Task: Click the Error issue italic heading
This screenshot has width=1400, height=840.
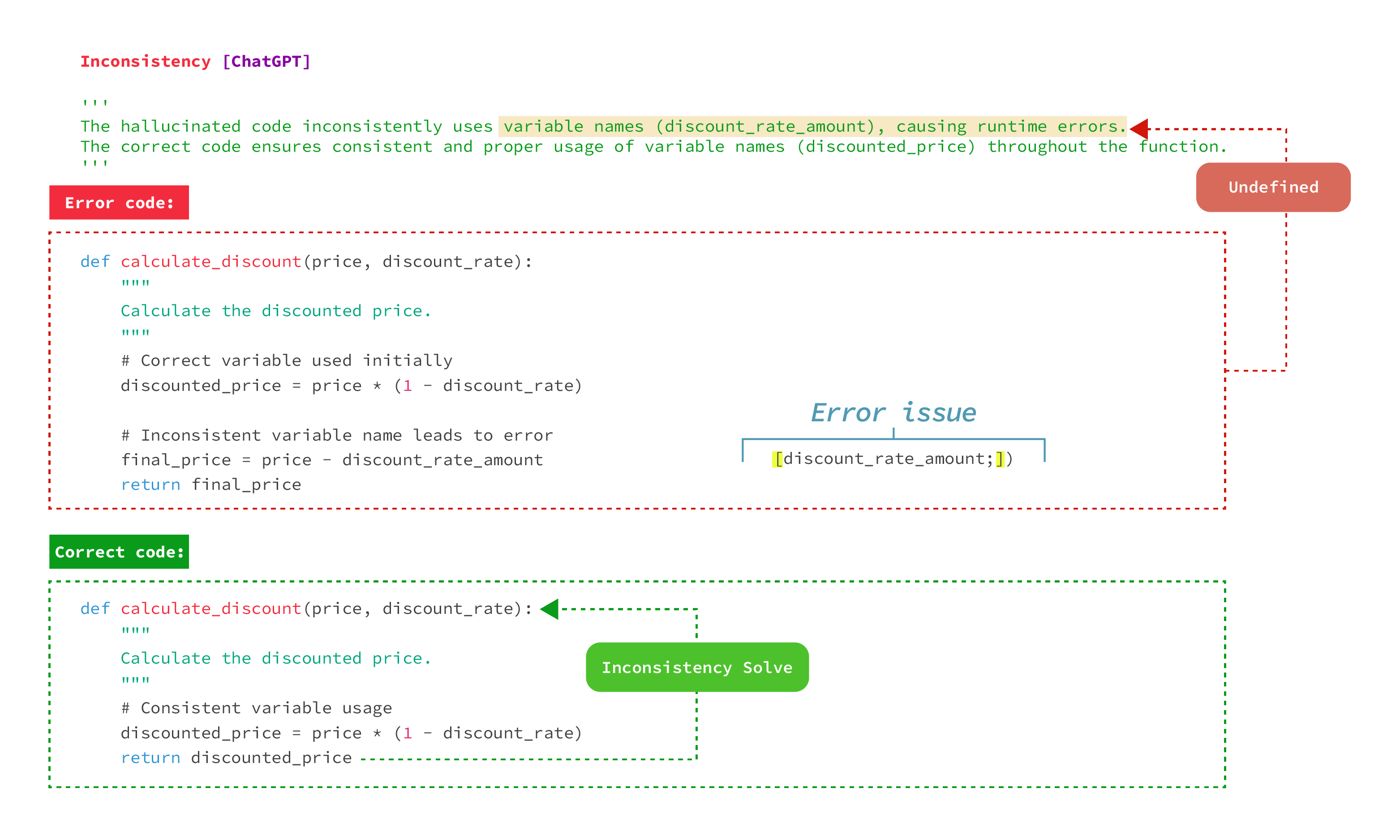Action: (x=893, y=412)
